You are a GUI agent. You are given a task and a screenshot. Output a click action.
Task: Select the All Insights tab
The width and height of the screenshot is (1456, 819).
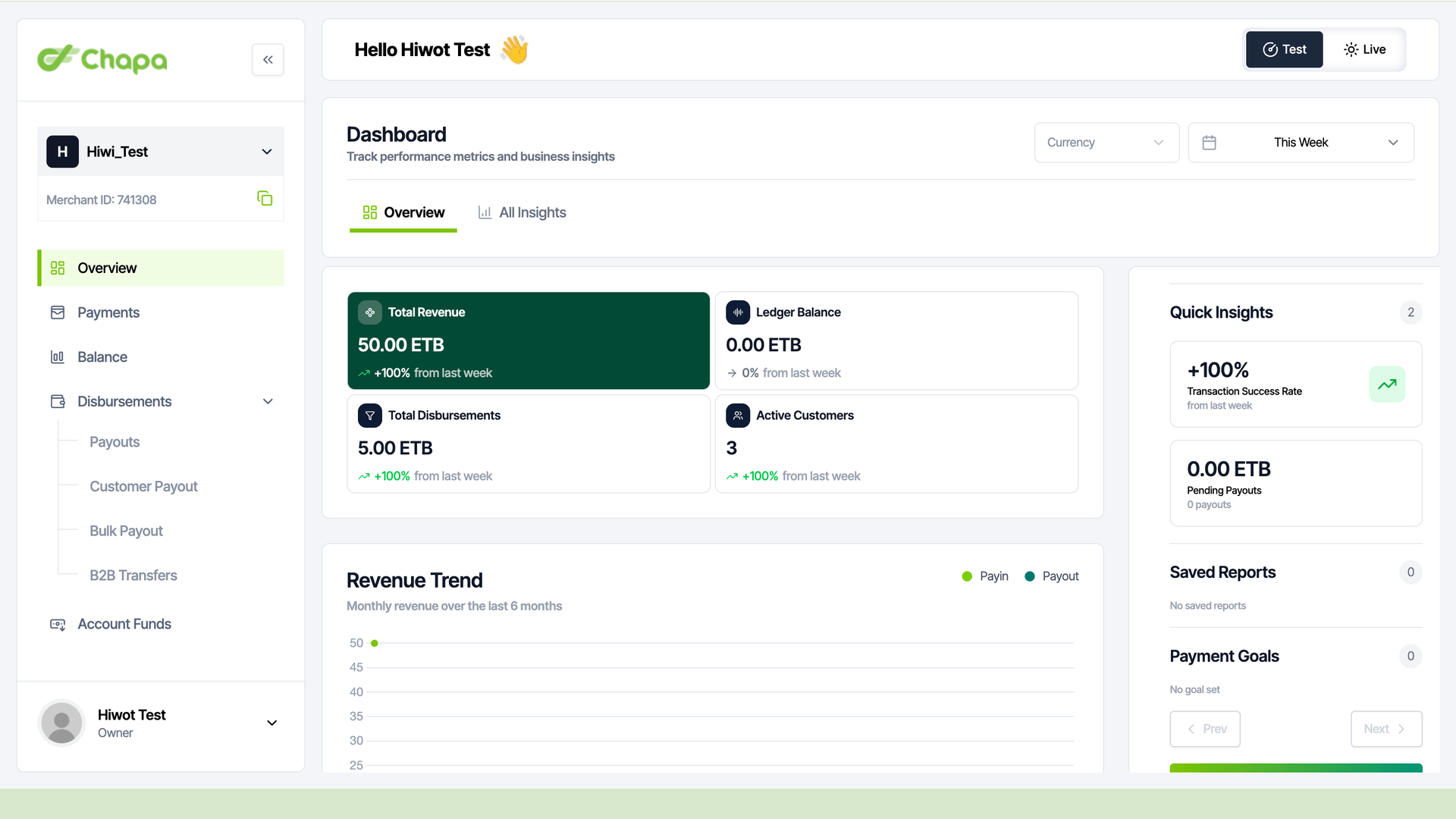(522, 213)
